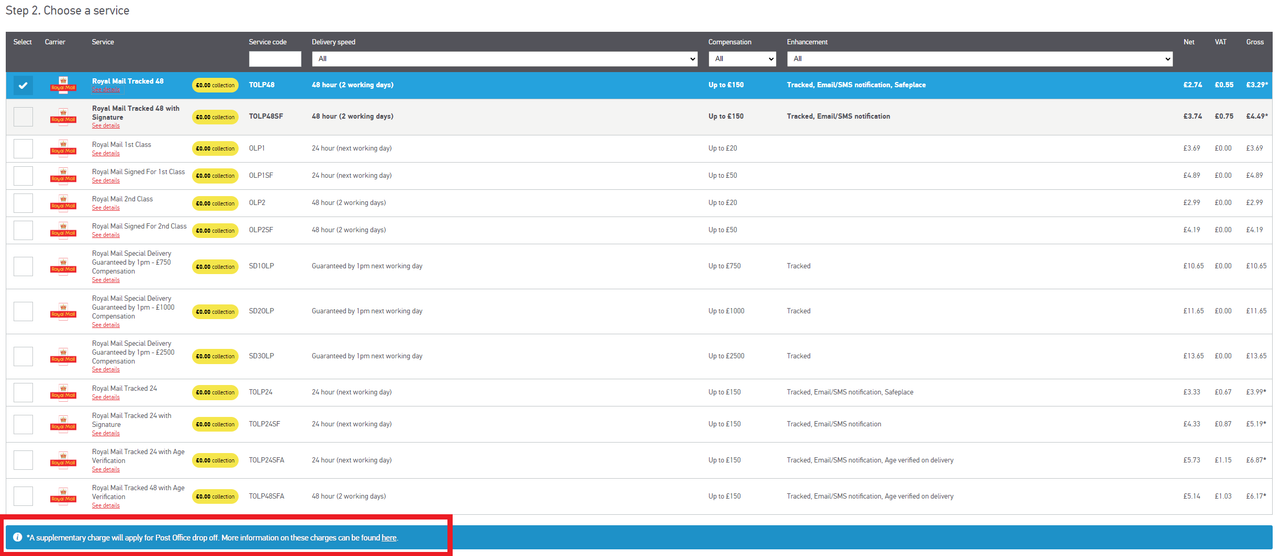Viewport: 1280px width, 556px height.
Task: Select Special Delivery £750 Compensation checkbox
Action: [x=23, y=266]
